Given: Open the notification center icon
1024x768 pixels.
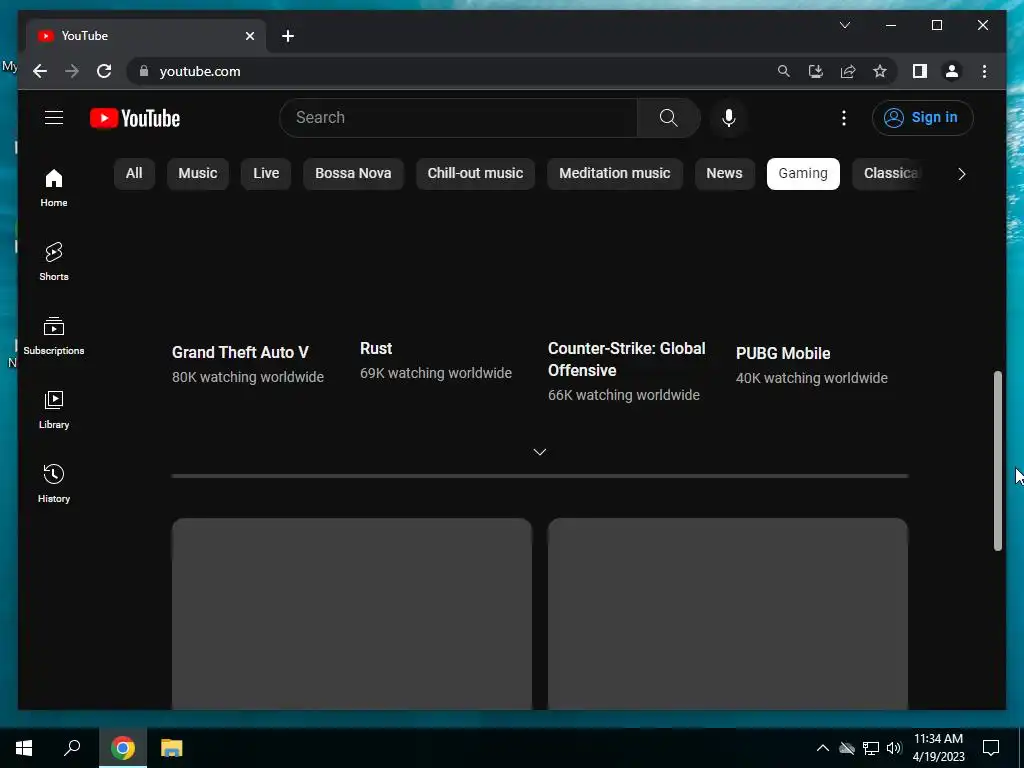Looking at the screenshot, I should pyautogui.click(x=991, y=748).
